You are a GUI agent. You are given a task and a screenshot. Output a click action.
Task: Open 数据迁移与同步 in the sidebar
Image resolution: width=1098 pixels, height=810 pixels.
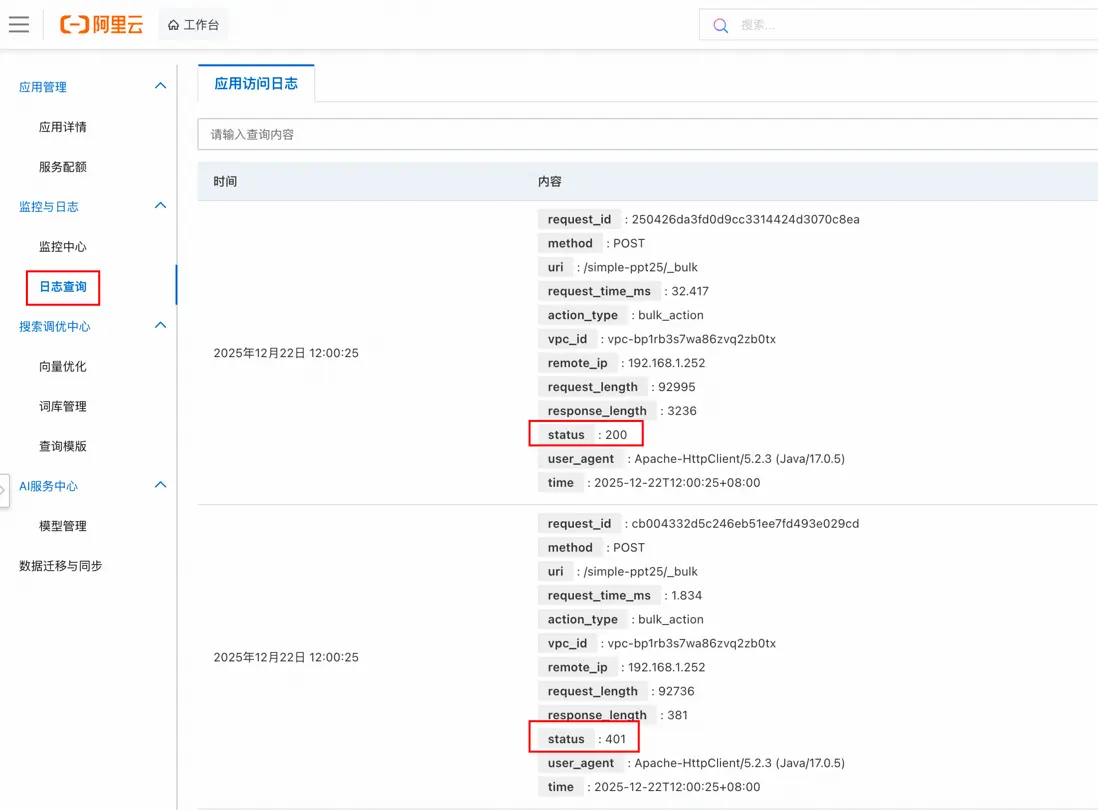coord(61,566)
